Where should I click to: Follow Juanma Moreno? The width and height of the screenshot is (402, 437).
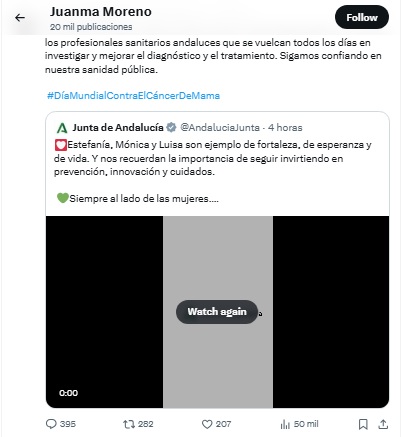click(x=362, y=17)
